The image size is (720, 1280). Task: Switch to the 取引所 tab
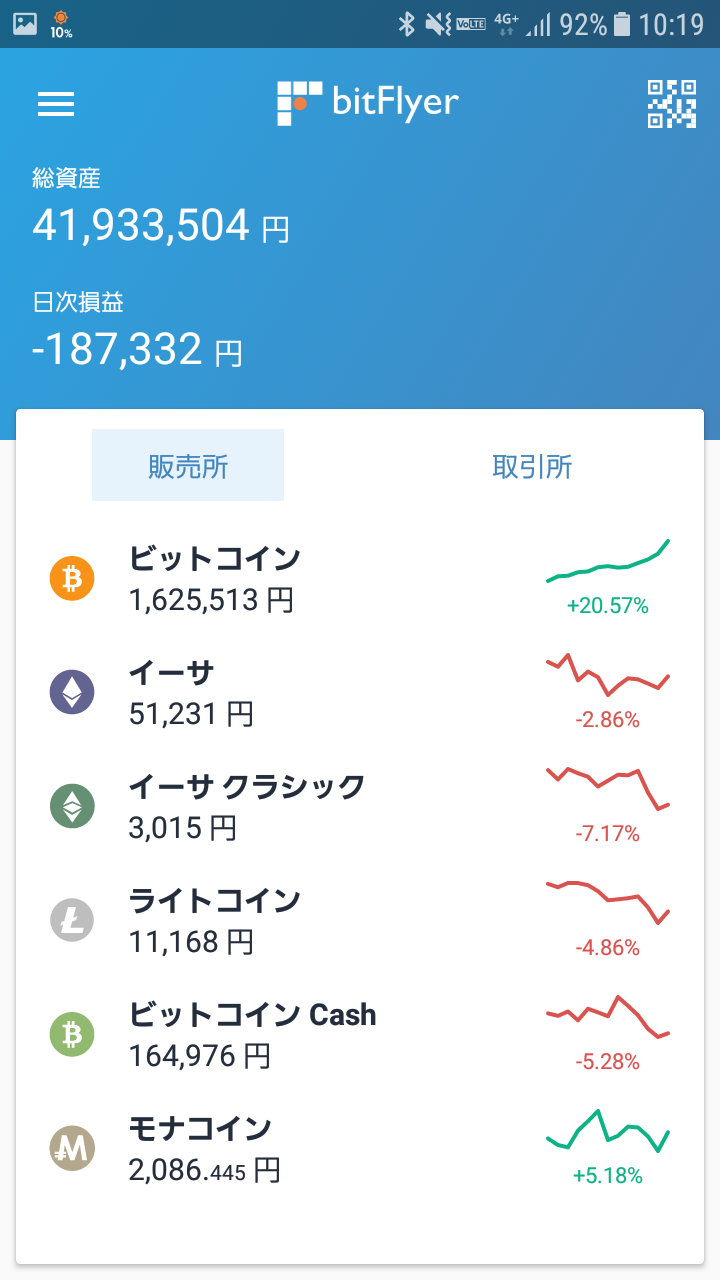point(532,466)
